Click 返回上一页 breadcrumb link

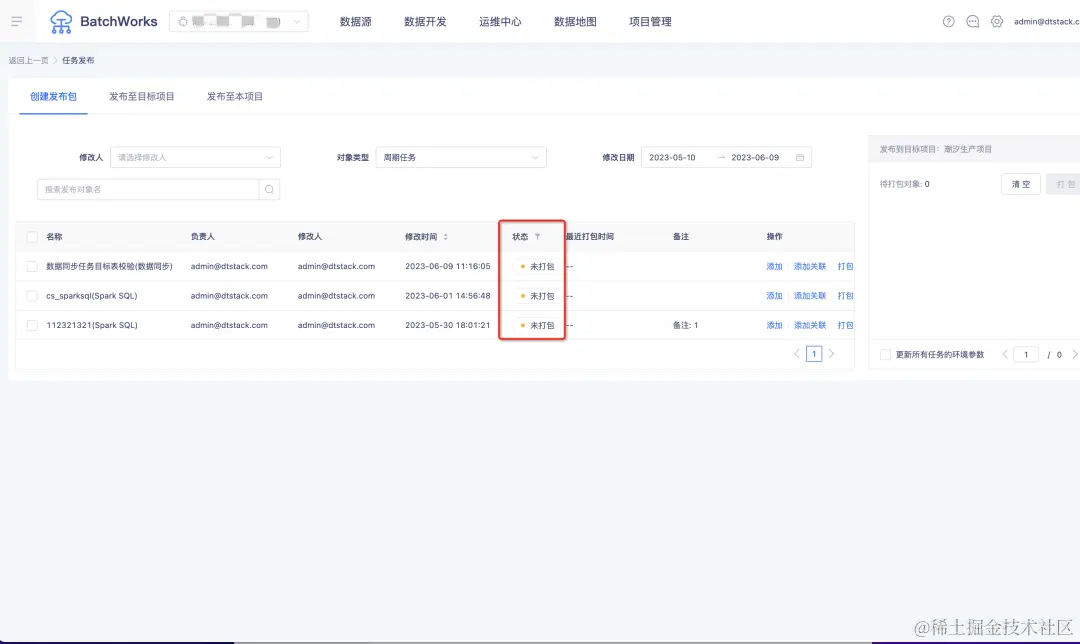click(x=28, y=61)
